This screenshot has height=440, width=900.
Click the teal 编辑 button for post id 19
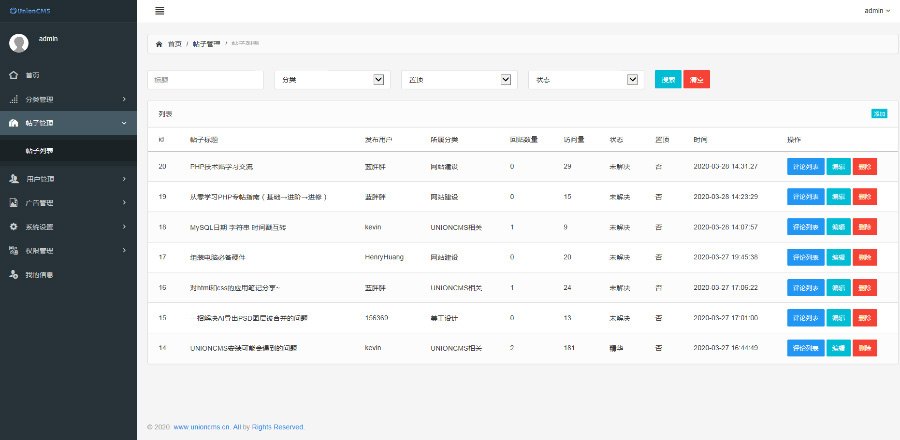pos(839,197)
